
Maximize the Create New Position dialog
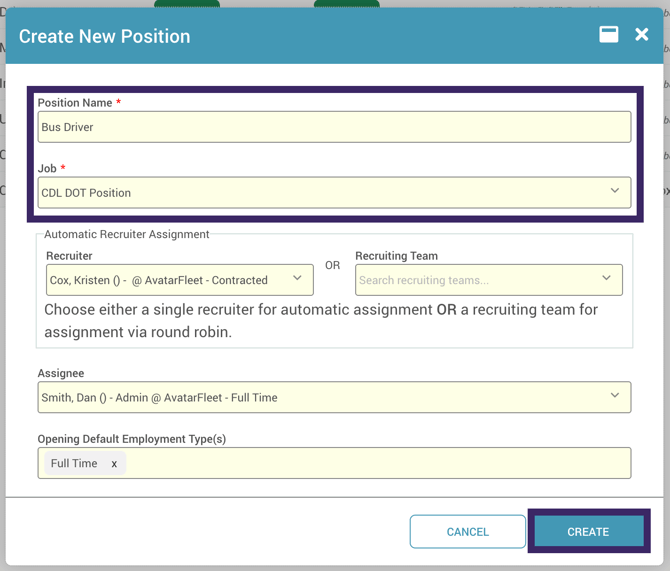[608, 35]
